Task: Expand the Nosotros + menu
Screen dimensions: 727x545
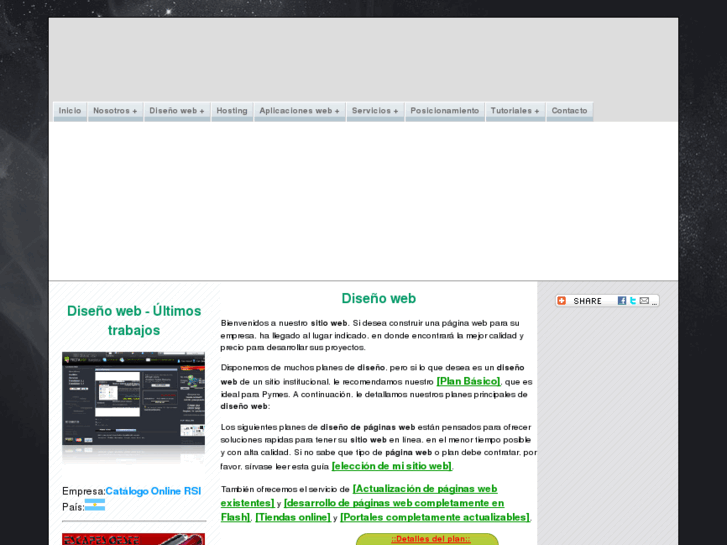Action: pyautogui.click(x=115, y=111)
